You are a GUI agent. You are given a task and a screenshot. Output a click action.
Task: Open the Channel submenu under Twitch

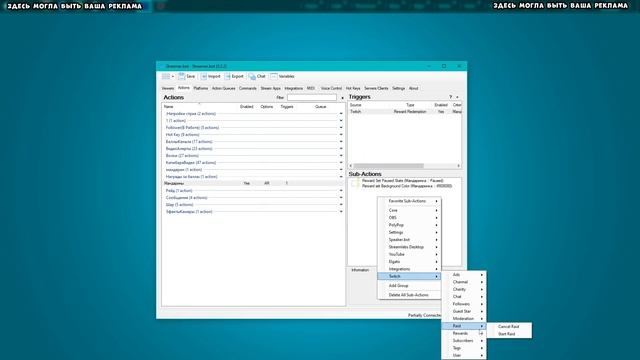464,282
